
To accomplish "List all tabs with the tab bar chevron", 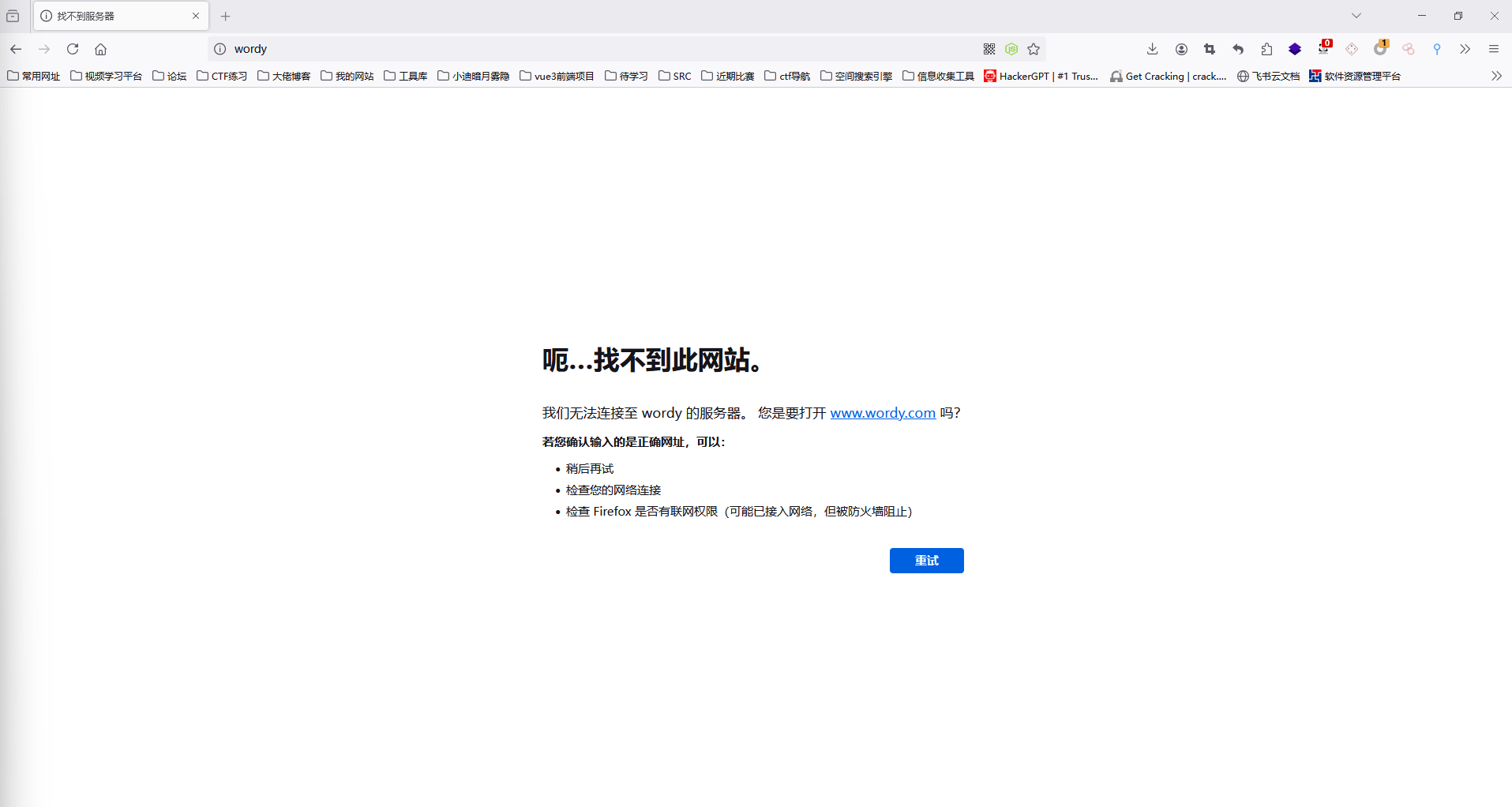I will coord(1356,16).
